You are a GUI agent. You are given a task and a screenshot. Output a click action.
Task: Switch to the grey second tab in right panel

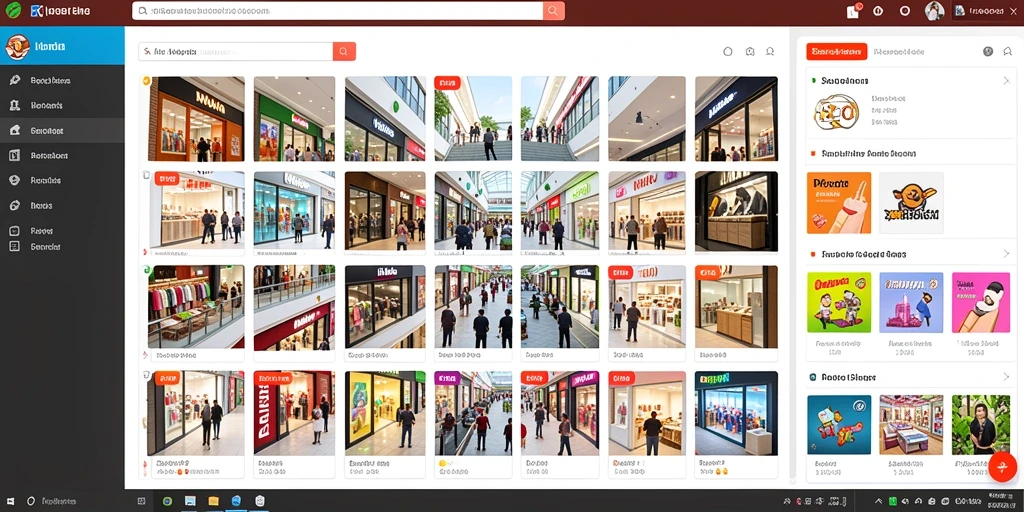899,52
